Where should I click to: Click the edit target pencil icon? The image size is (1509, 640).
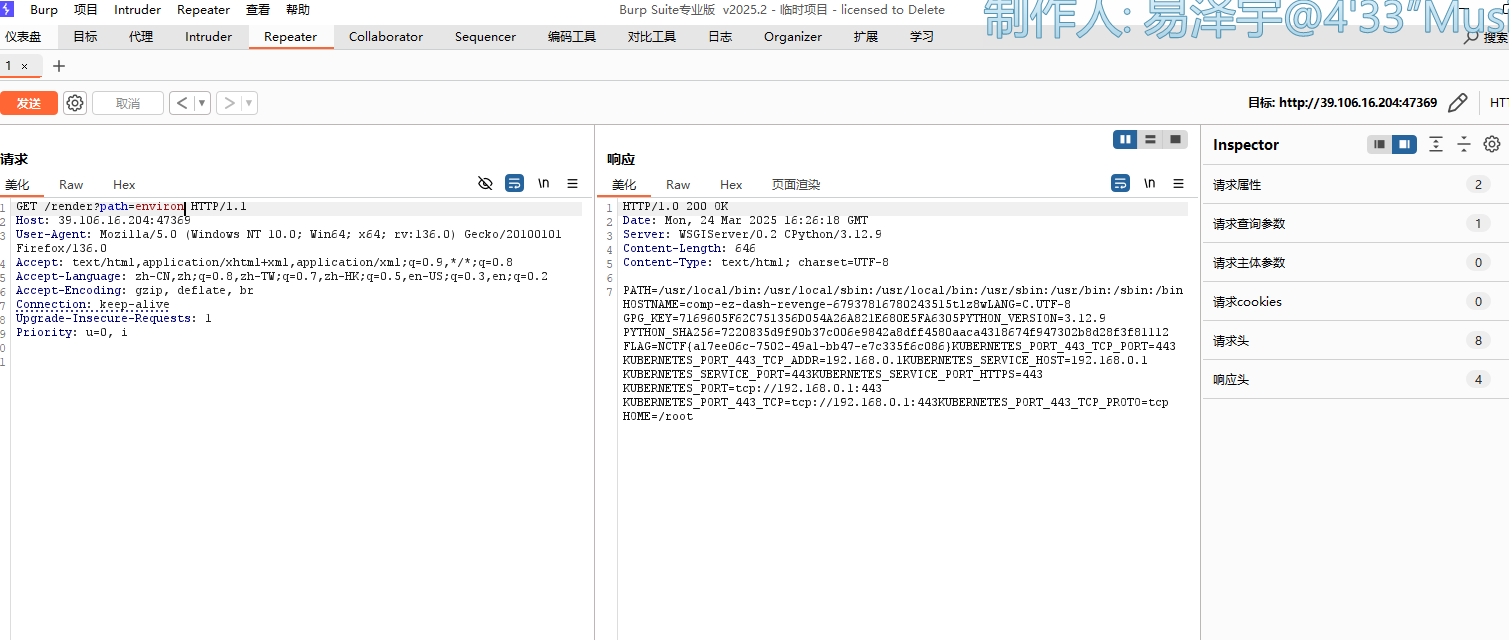point(1458,102)
